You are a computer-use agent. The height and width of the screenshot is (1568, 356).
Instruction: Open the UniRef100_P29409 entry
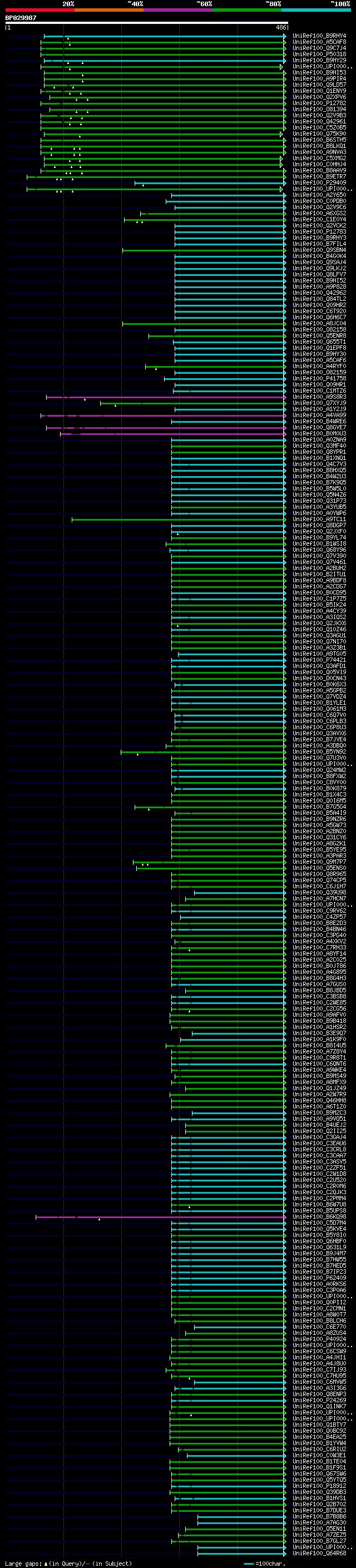coord(319,182)
